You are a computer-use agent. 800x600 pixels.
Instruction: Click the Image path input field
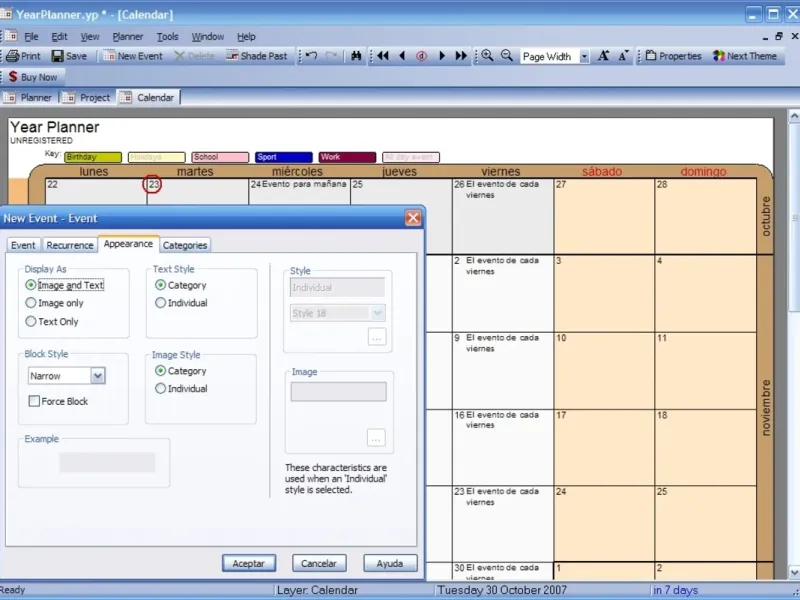point(338,392)
